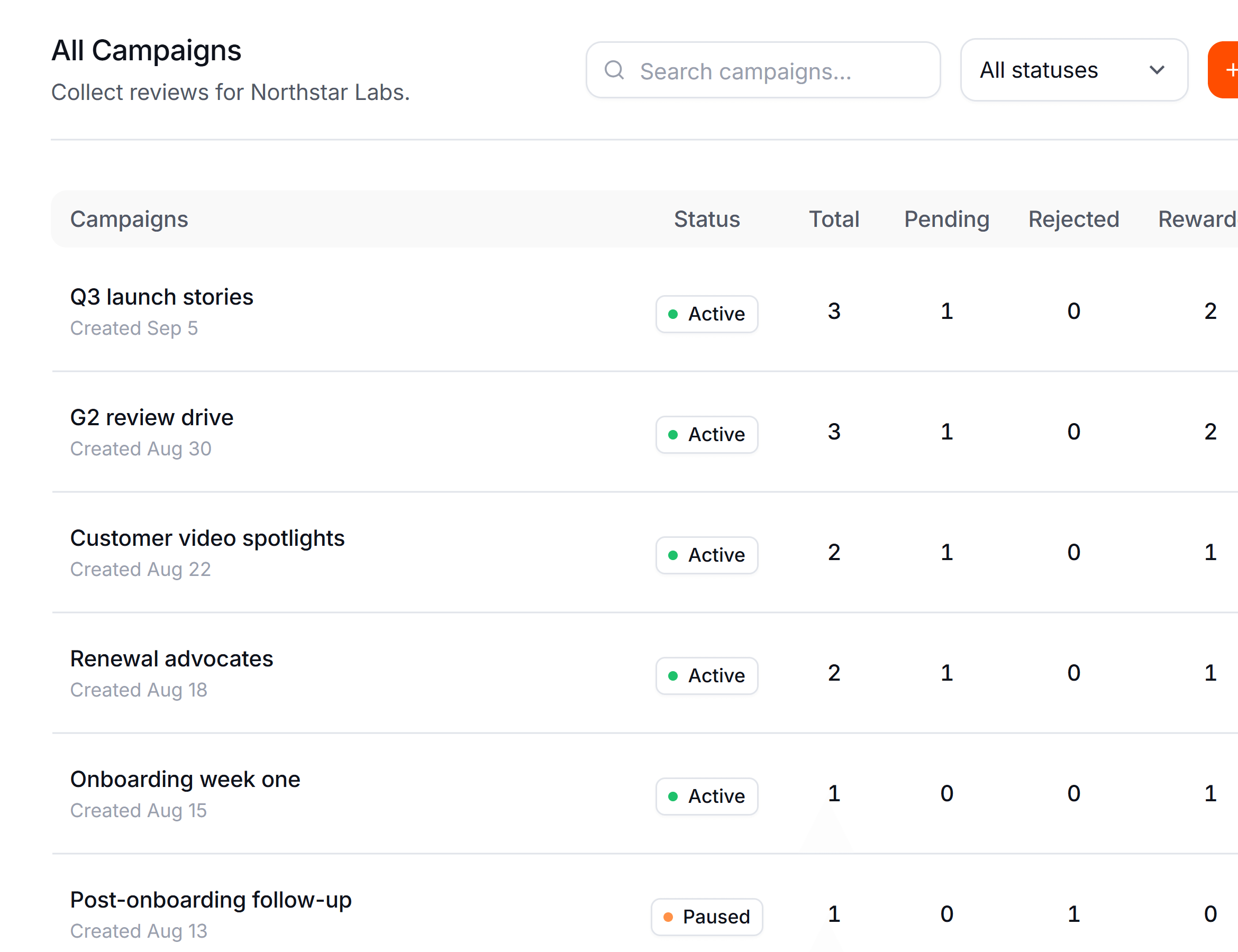
Task: Sort by the Campaigns column header
Action: click(129, 219)
